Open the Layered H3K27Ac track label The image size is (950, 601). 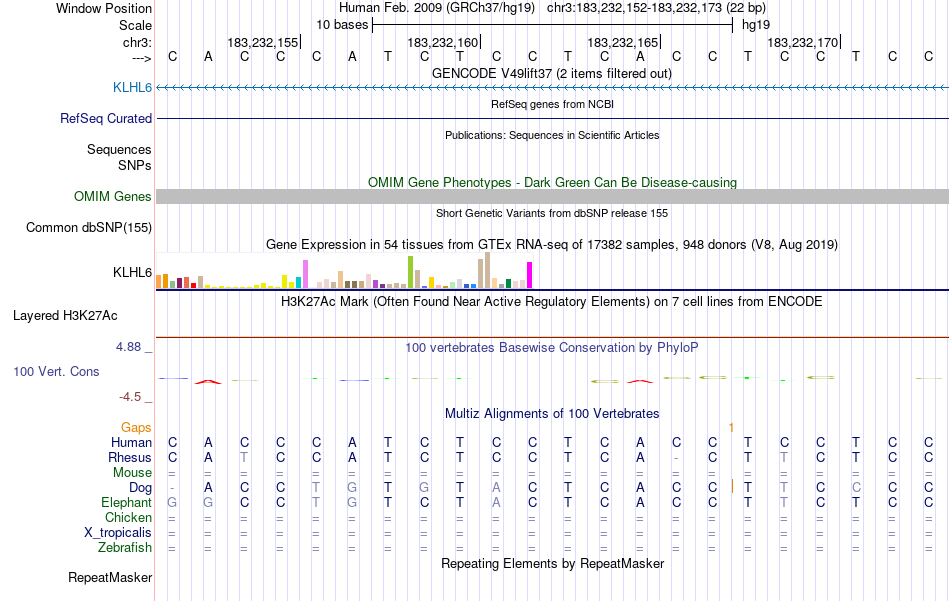pos(65,316)
